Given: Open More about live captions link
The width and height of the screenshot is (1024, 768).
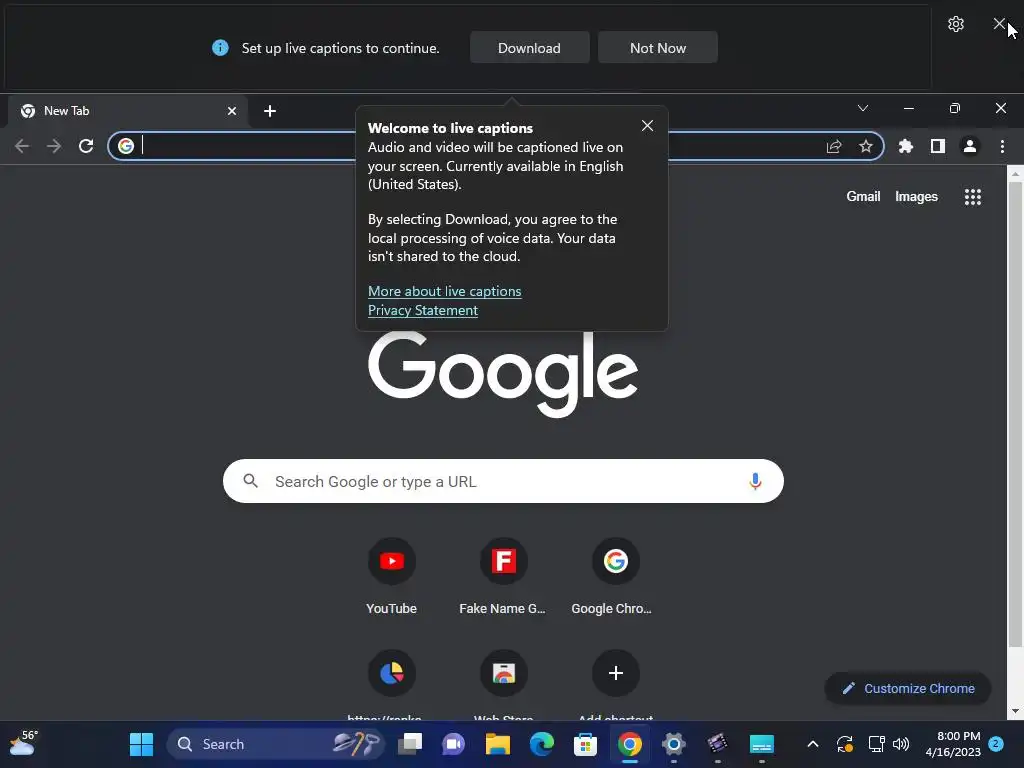Looking at the screenshot, I should pos(445,291).
